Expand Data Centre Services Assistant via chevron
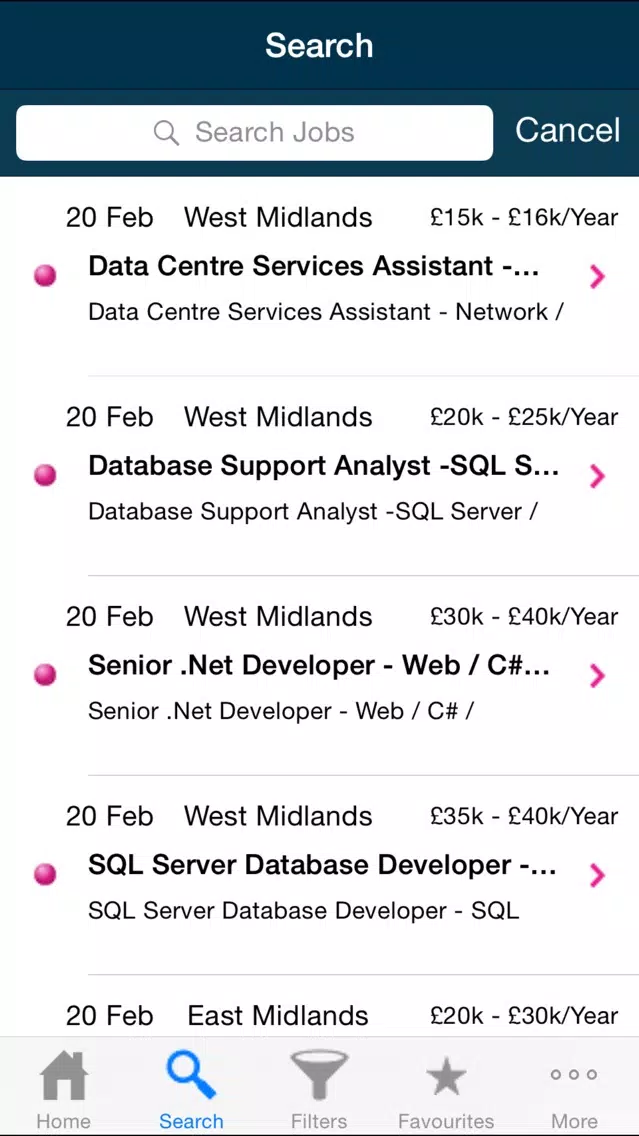This screenshot has height=1136, width=639. (597, 276)
